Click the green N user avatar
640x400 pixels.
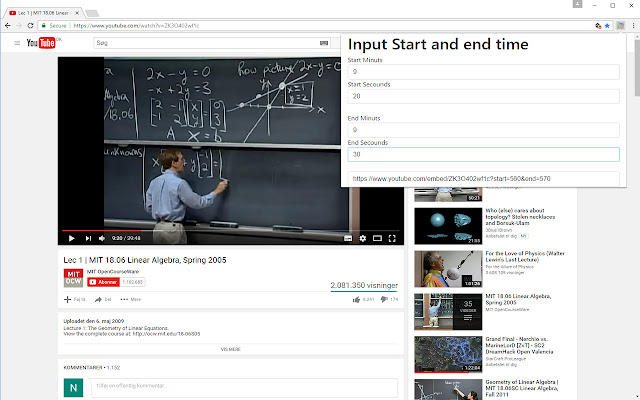point(73,388)
